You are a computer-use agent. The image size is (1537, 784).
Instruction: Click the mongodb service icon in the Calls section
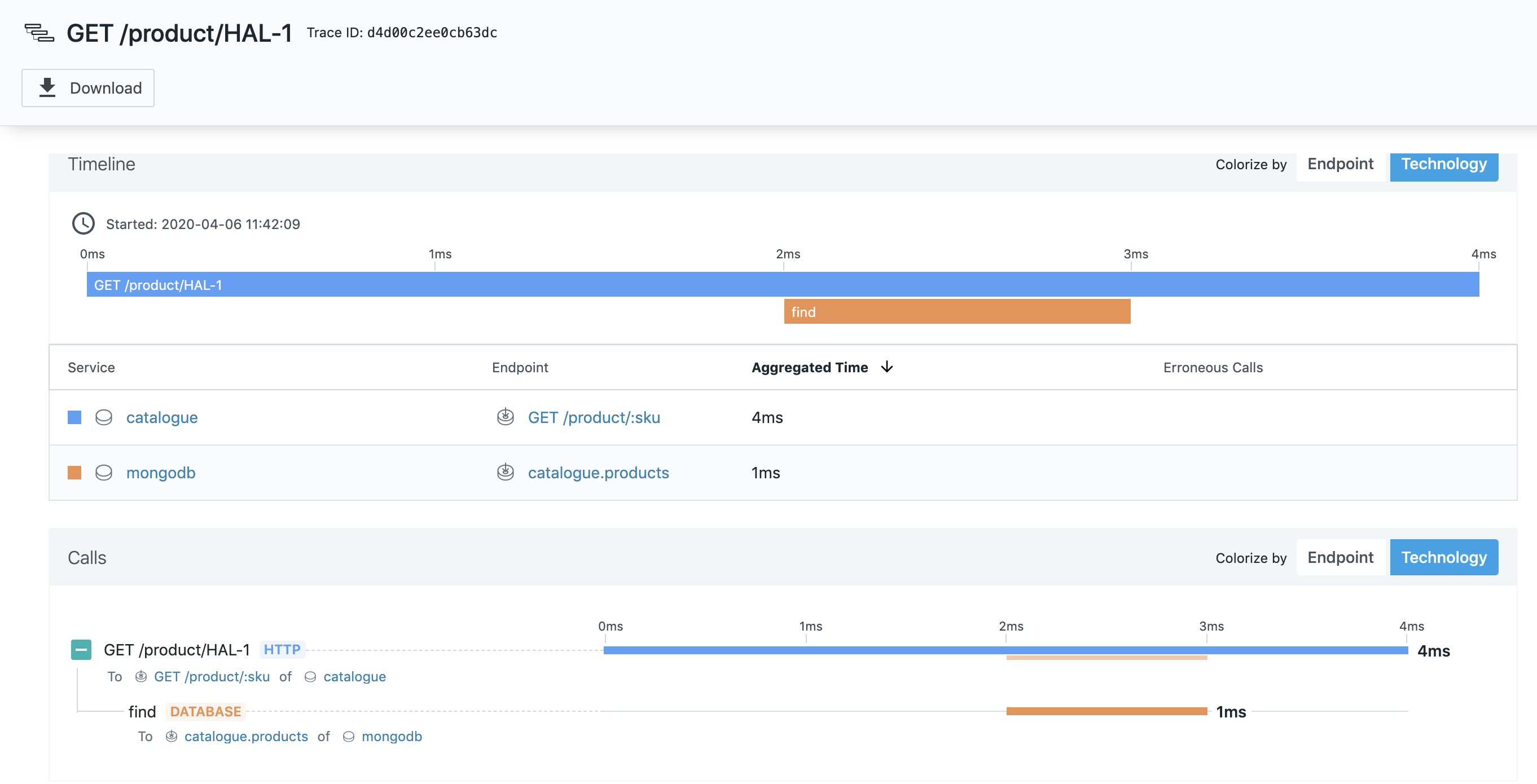[349, 736]
